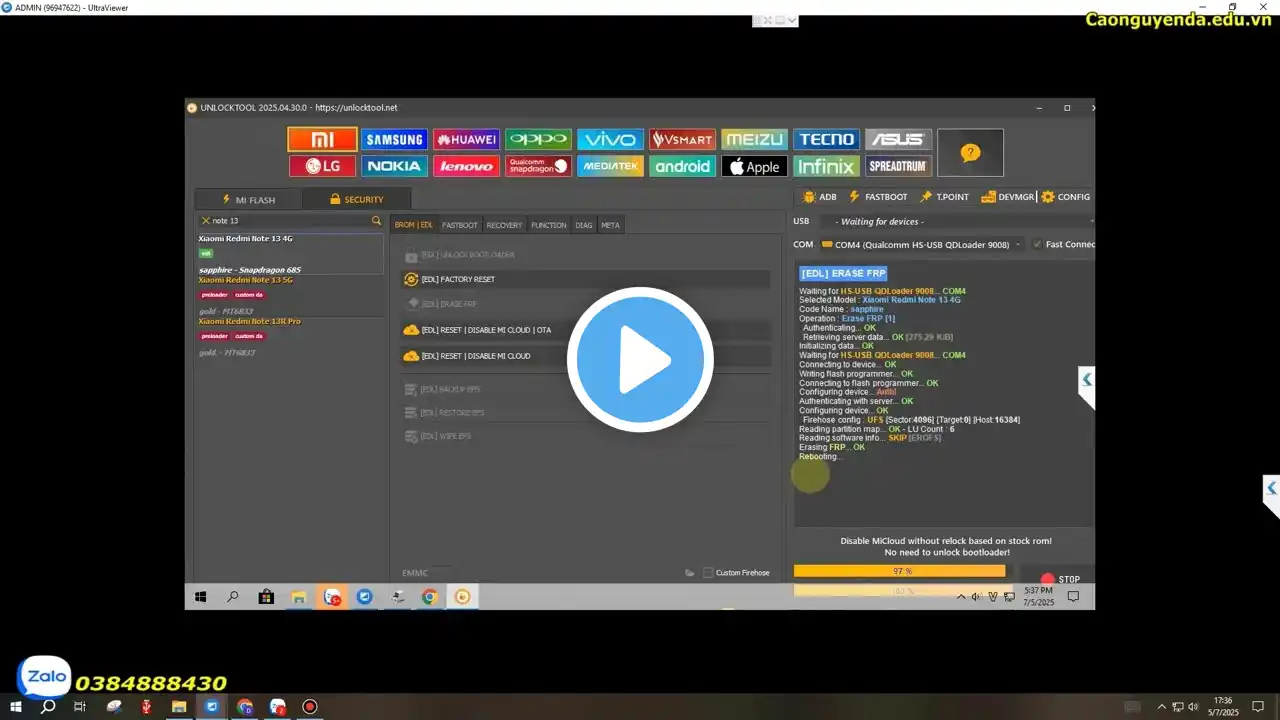1280x720 pixels.
Task: Open the T.POINT toolbar button
Action: tap(945, 197)
